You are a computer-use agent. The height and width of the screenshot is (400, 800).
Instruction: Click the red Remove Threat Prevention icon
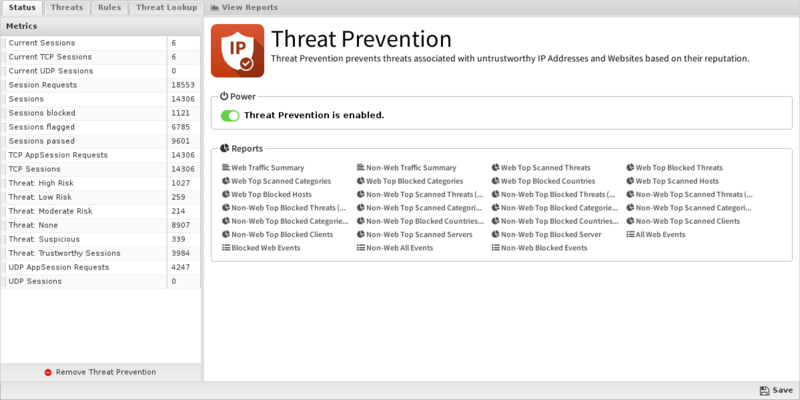tap(48, 372)
